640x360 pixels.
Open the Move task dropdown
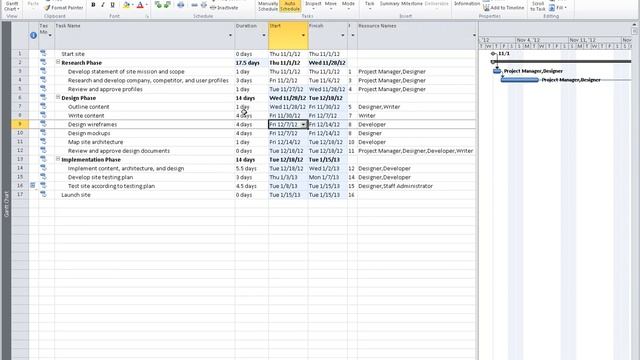[331, 5]
